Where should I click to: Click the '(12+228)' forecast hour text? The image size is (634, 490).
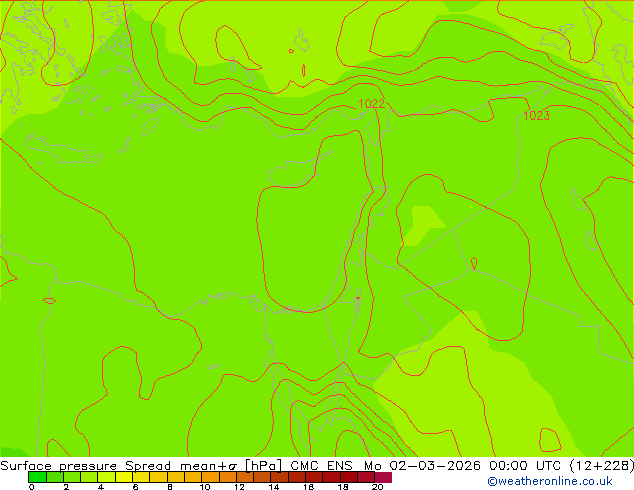point(602,466)
